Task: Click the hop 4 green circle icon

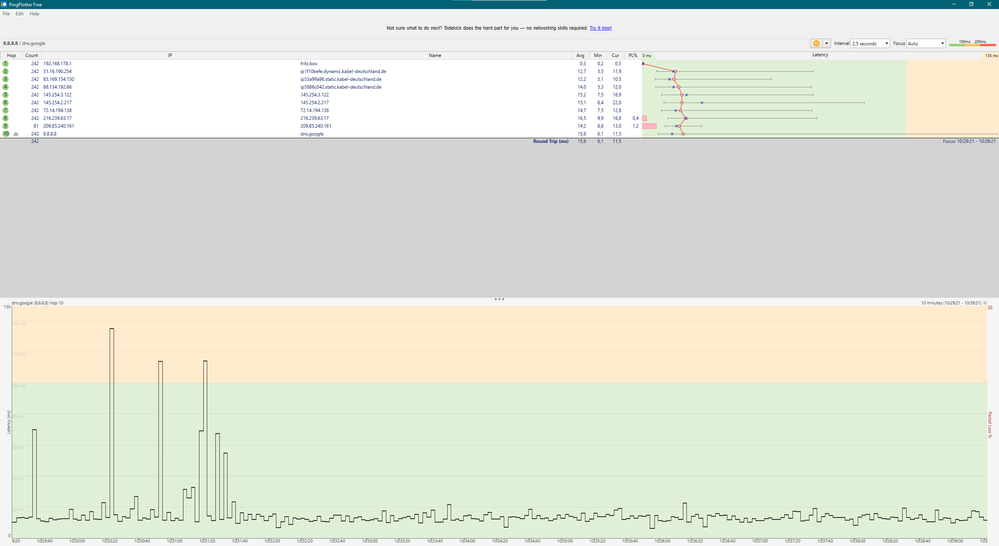Action: tap(6, 87)
